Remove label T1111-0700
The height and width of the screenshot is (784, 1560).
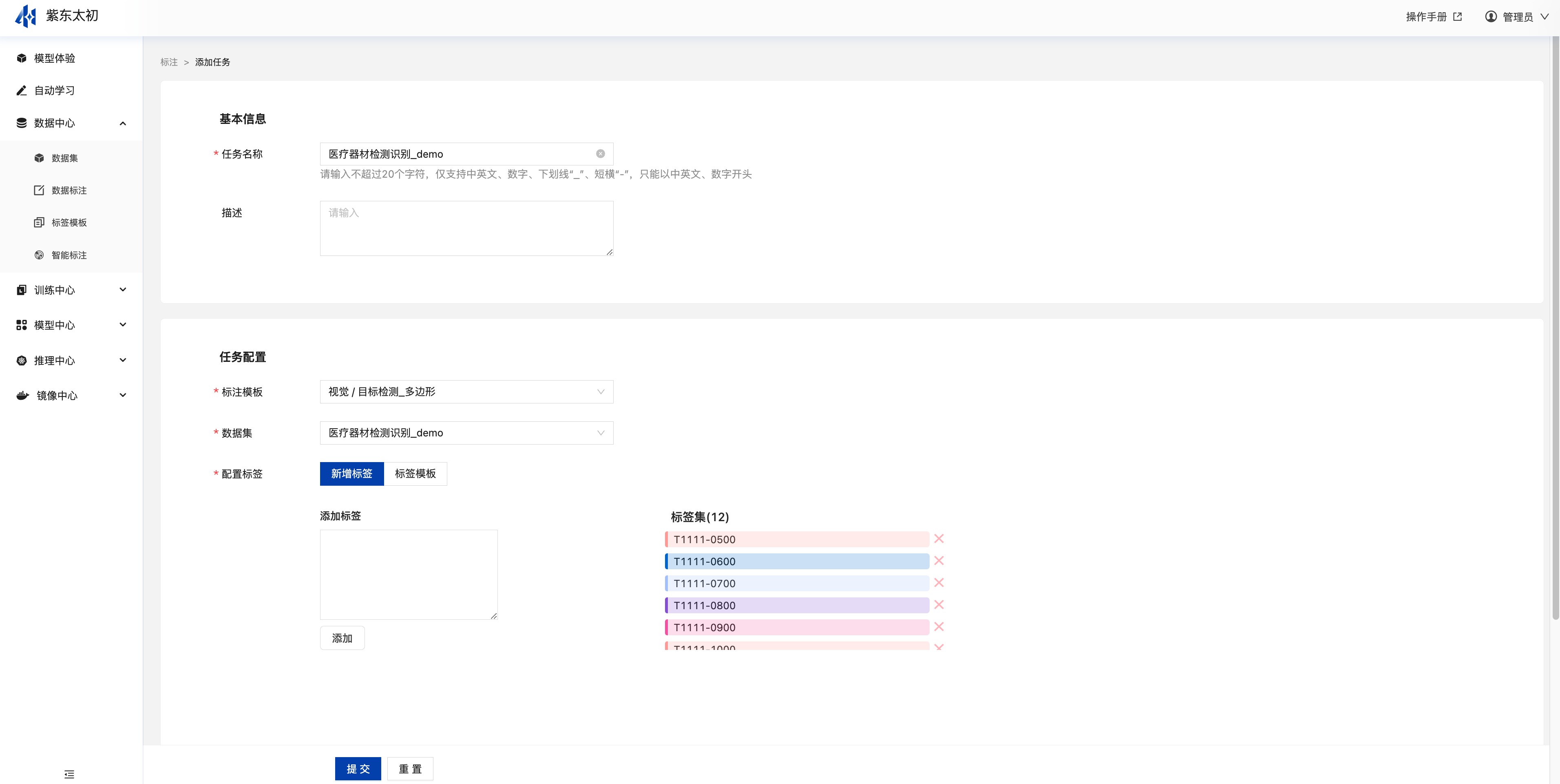pos(939,582)
